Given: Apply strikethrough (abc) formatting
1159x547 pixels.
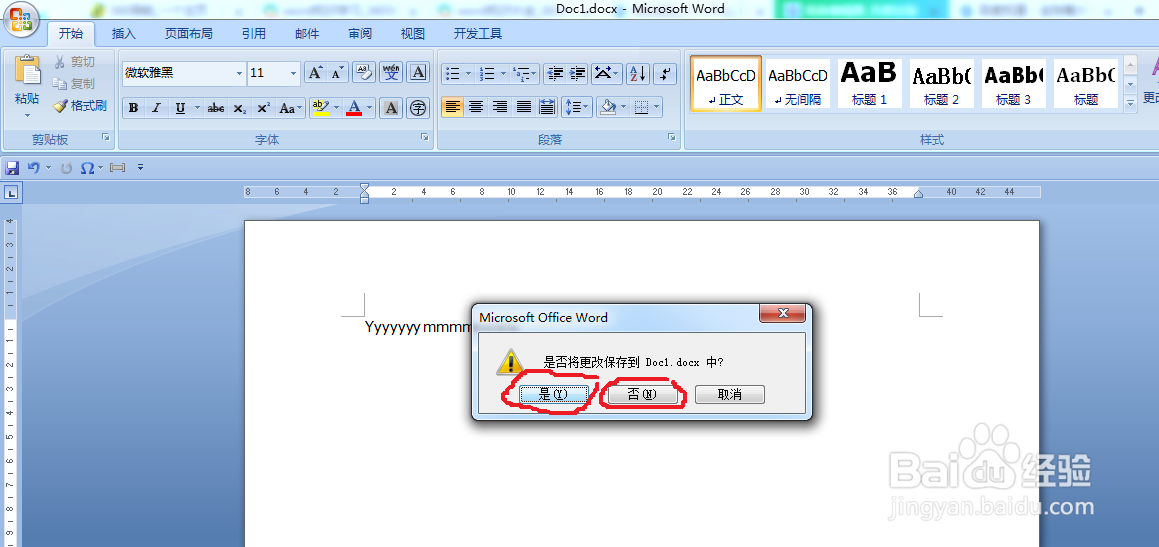Looking at the screenshot, I should [216, 108].
